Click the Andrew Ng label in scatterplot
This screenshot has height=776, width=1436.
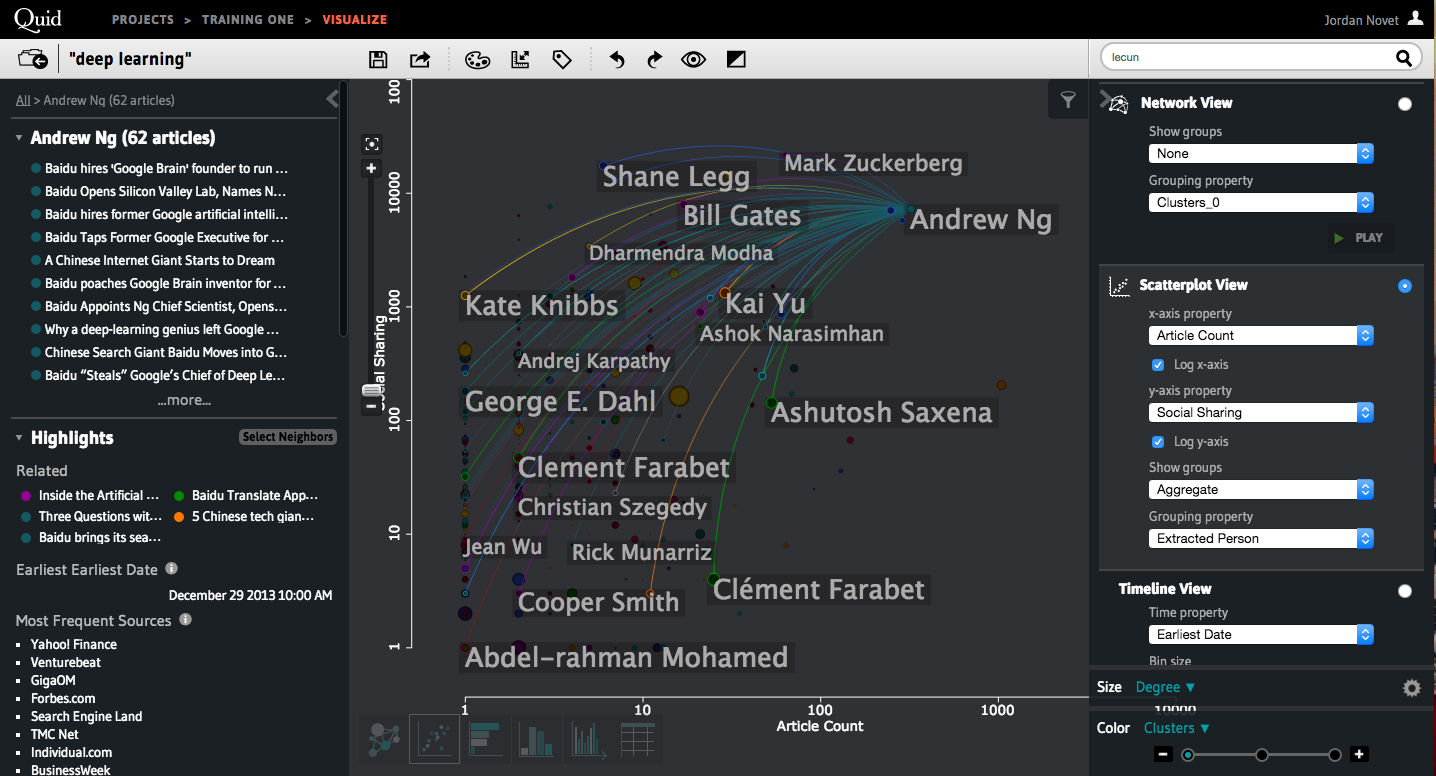tap(980, 219)
